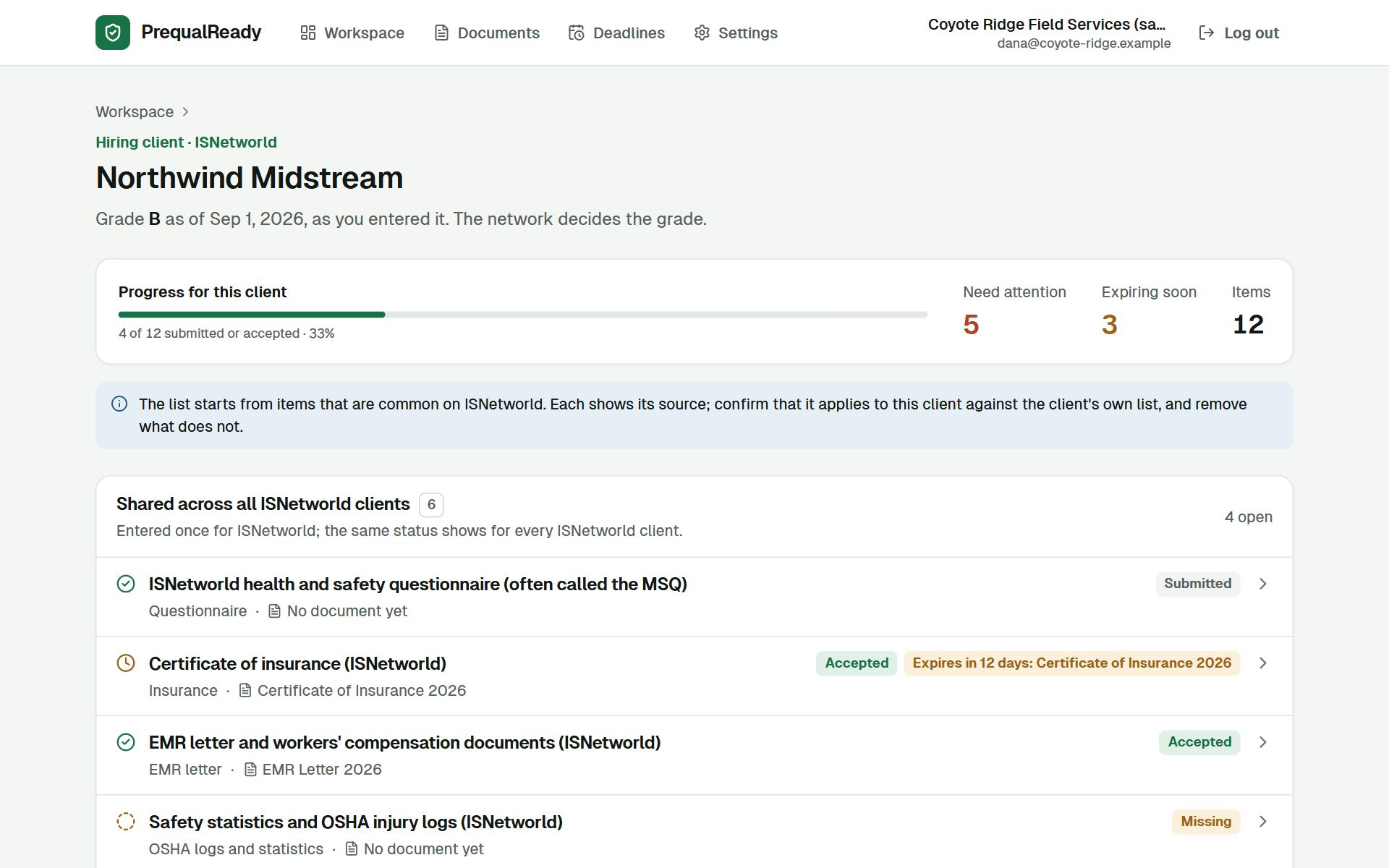Open the Workspace nav item
The height and width of the screenshot is (868, 1389).
coord(352,33)
